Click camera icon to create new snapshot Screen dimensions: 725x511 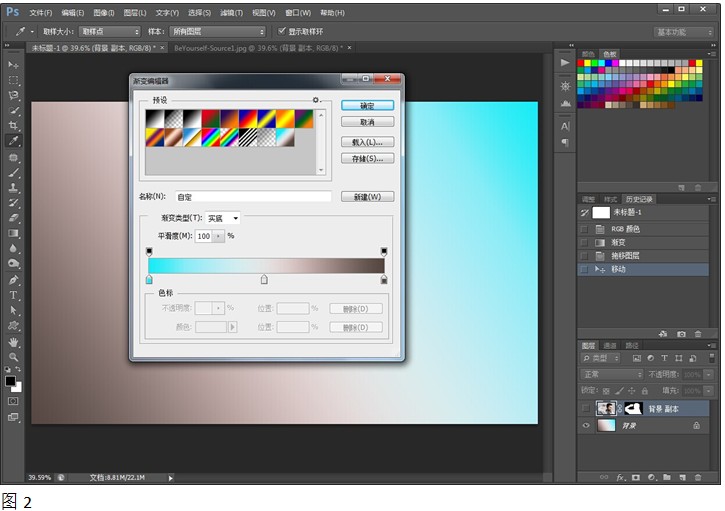click(681, 333)
